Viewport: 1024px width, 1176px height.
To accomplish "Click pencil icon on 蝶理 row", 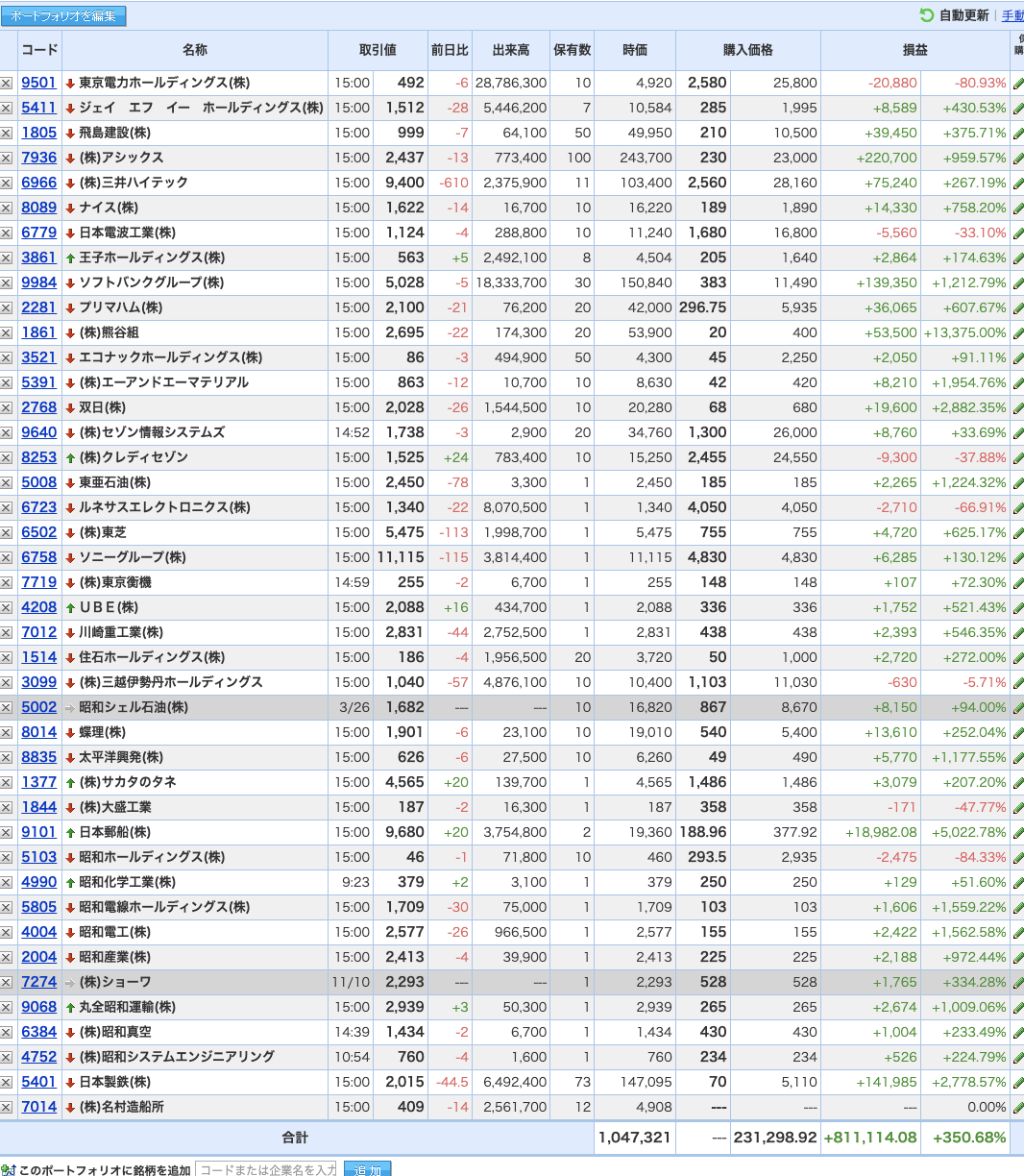I will point(1018,733).
